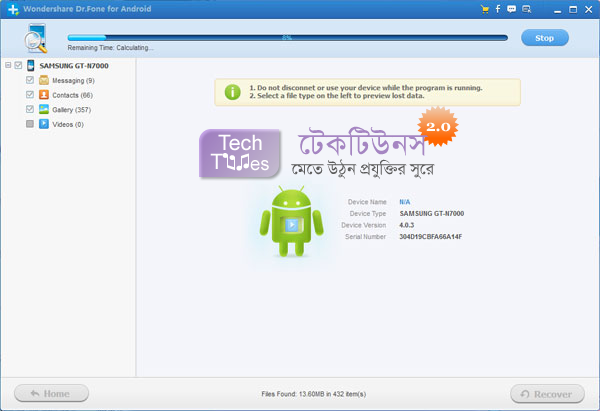Click the Contacts person icon

click(44, 95)
